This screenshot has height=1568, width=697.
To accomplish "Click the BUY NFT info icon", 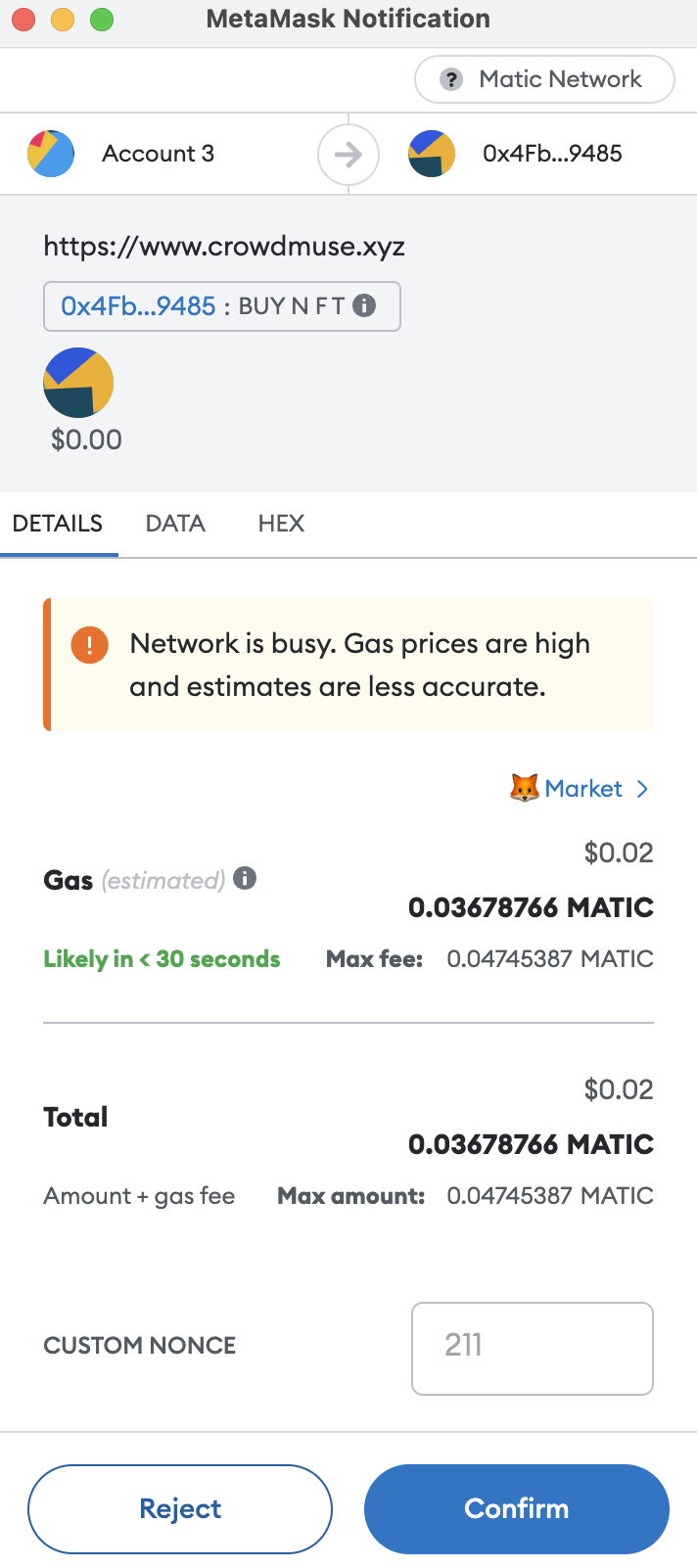I will (364, 305).
